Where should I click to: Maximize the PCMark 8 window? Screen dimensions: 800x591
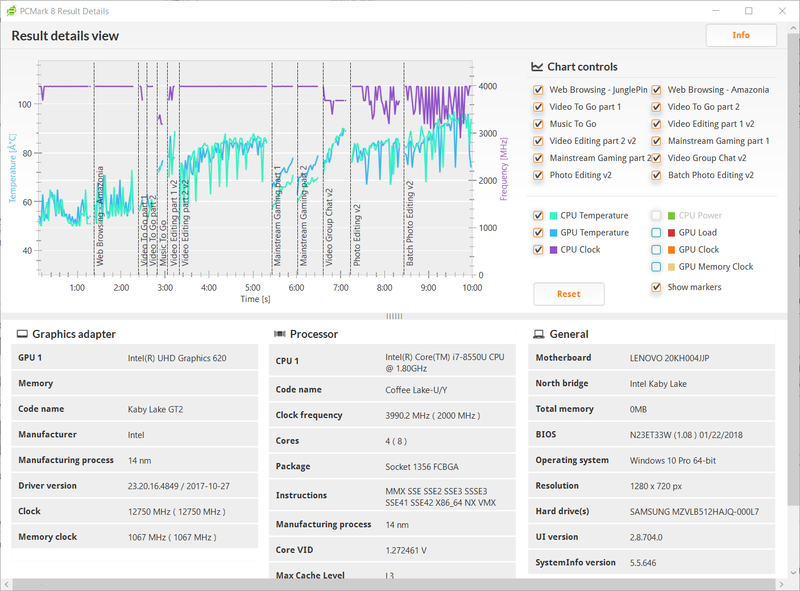click(748, 11)
